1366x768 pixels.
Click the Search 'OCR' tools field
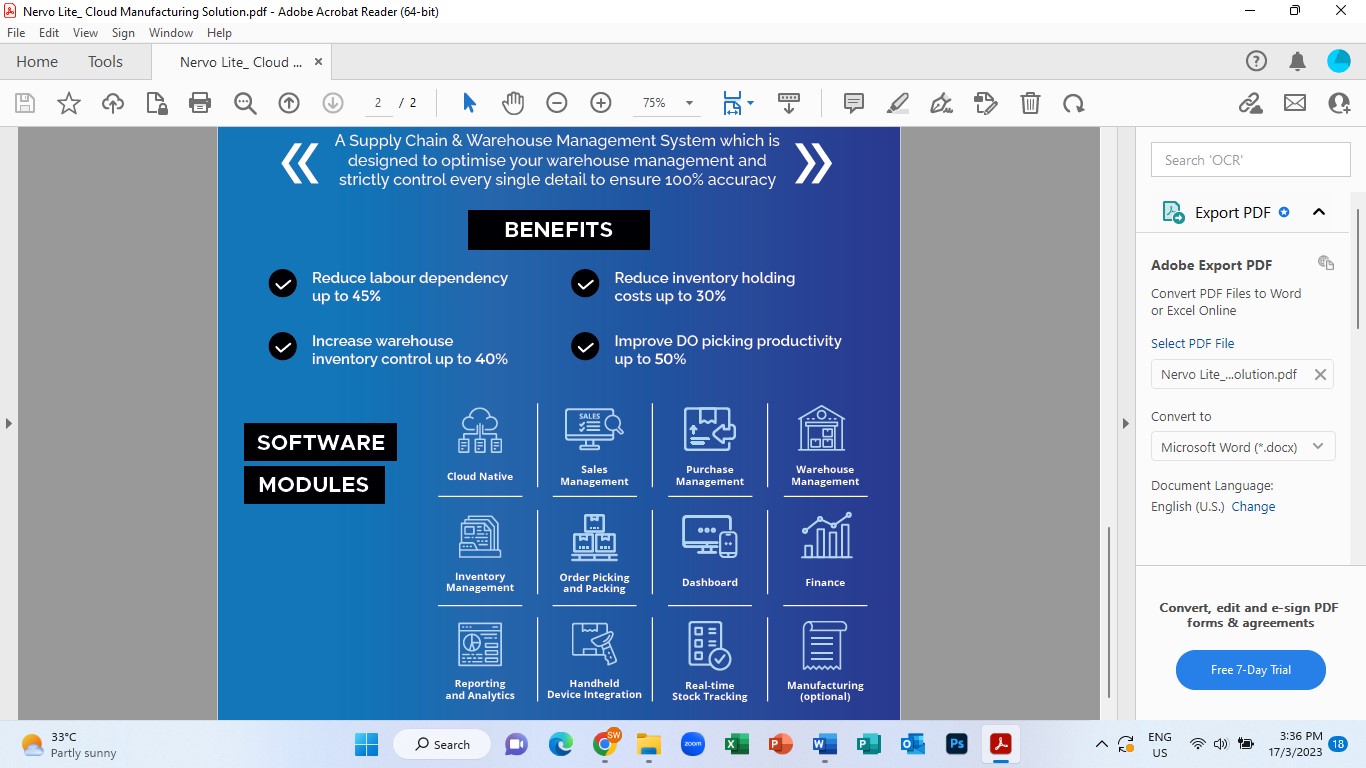pos(1250,160)
